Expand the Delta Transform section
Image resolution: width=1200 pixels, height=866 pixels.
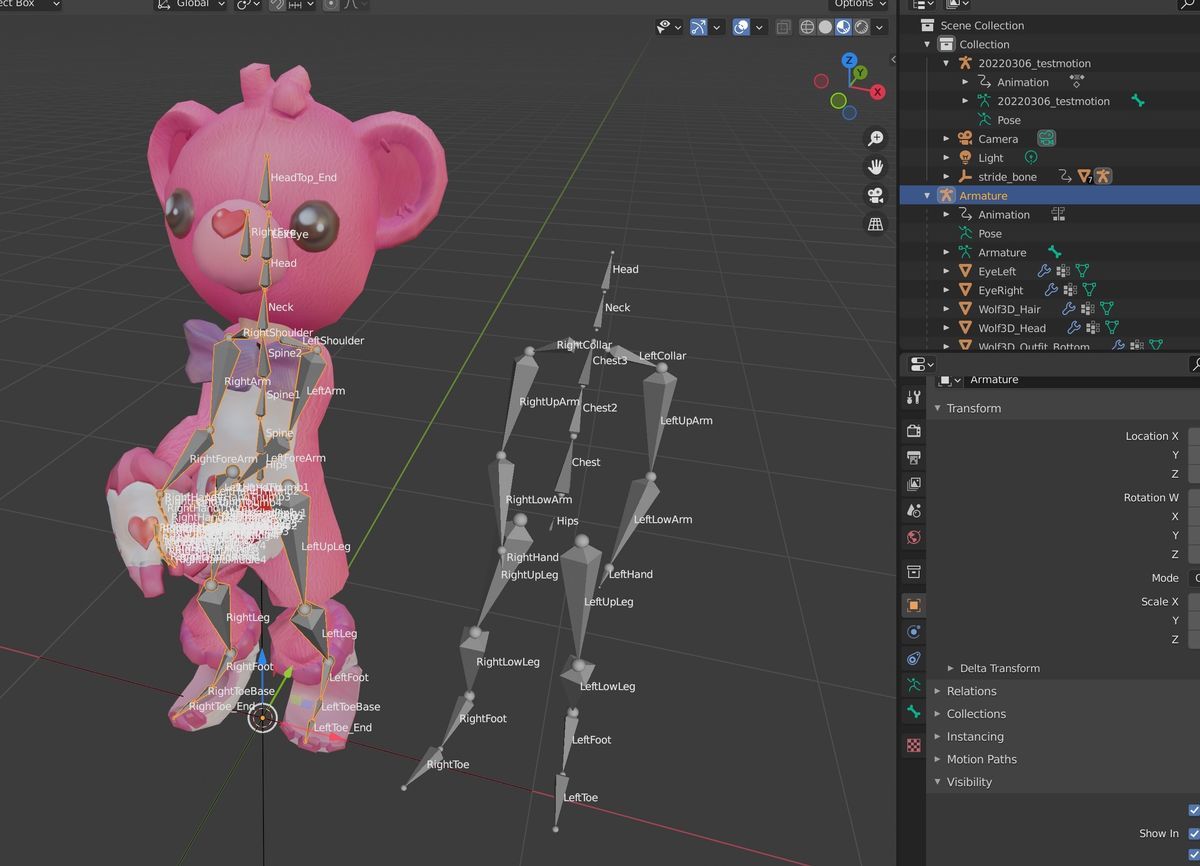[x=1000, y=668]
